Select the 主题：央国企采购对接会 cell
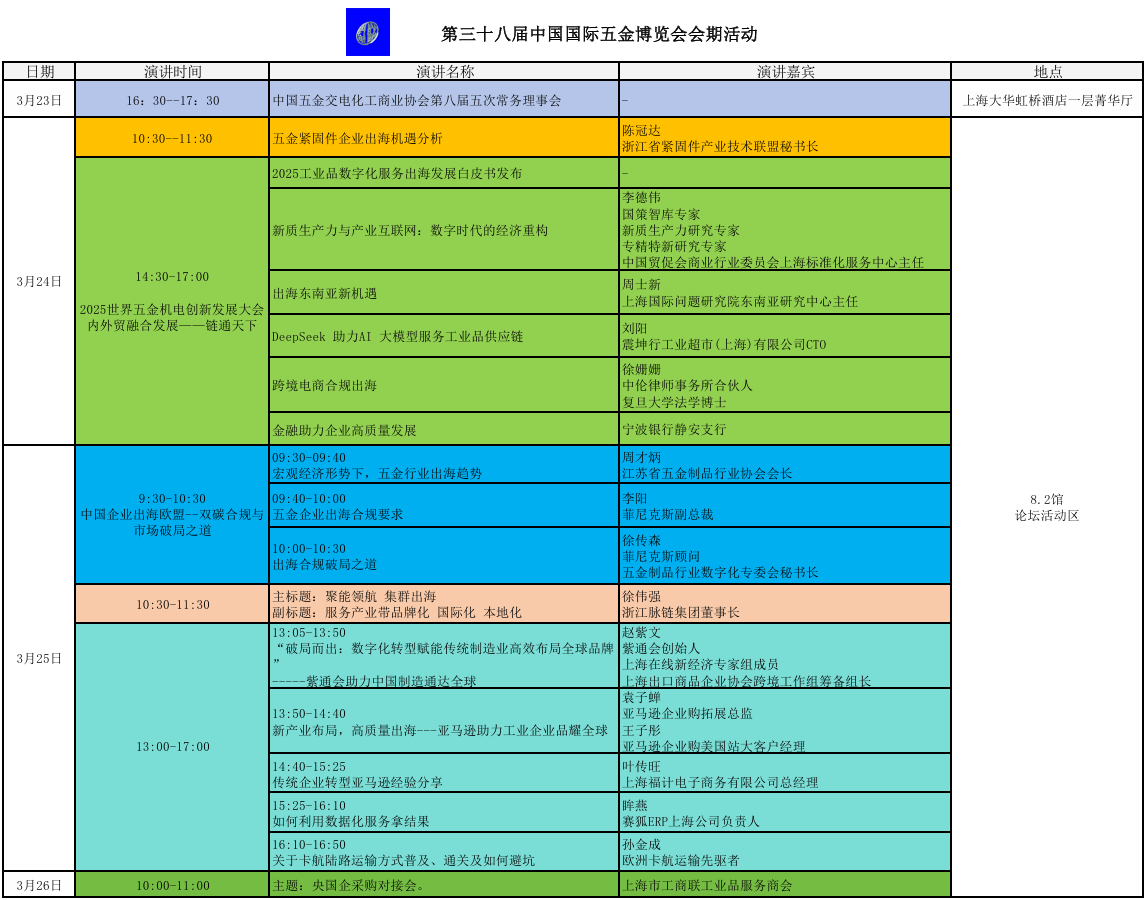Viewport: 1146px width, 900px height. (444, 885)
